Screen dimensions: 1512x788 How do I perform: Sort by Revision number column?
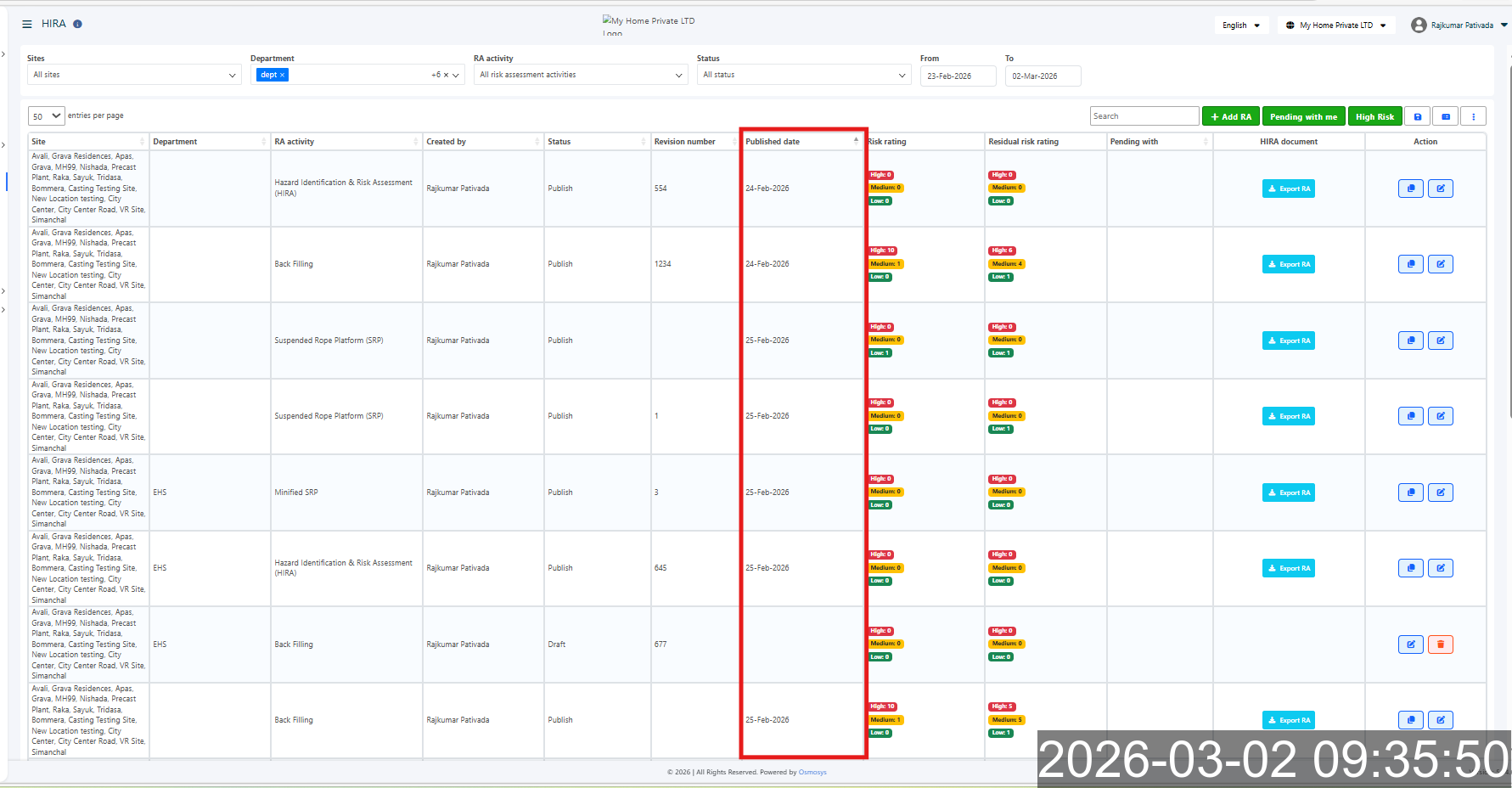(694, 142)
